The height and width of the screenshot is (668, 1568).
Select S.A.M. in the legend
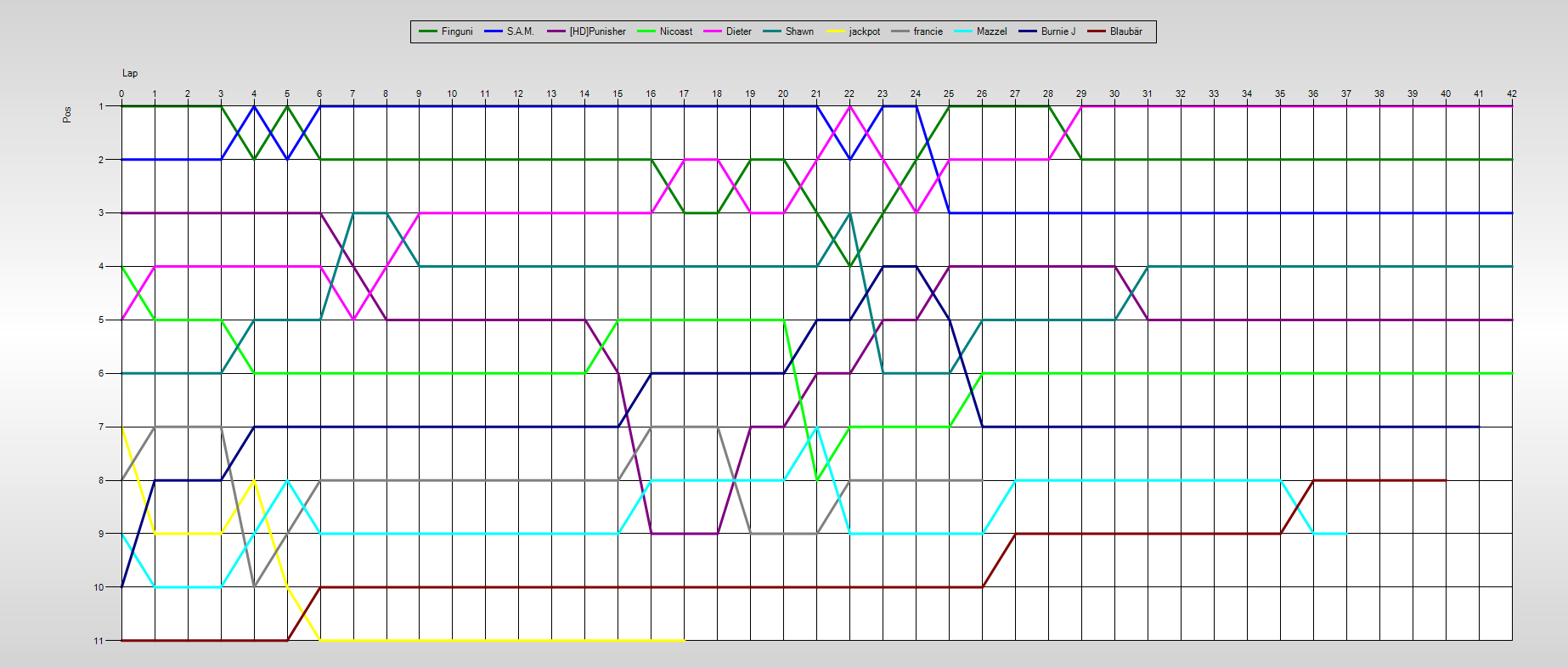(x=520, y=31)
